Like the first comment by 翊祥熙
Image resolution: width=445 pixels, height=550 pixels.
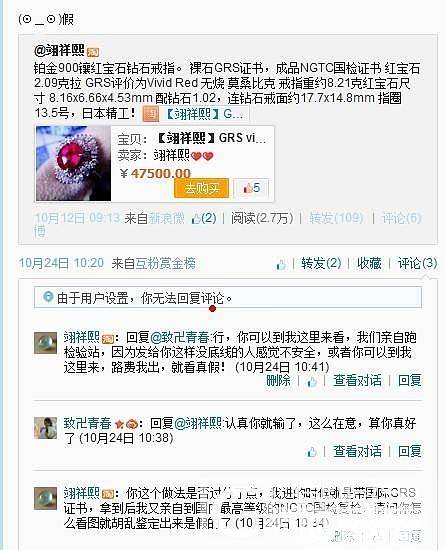coord(312,382)
